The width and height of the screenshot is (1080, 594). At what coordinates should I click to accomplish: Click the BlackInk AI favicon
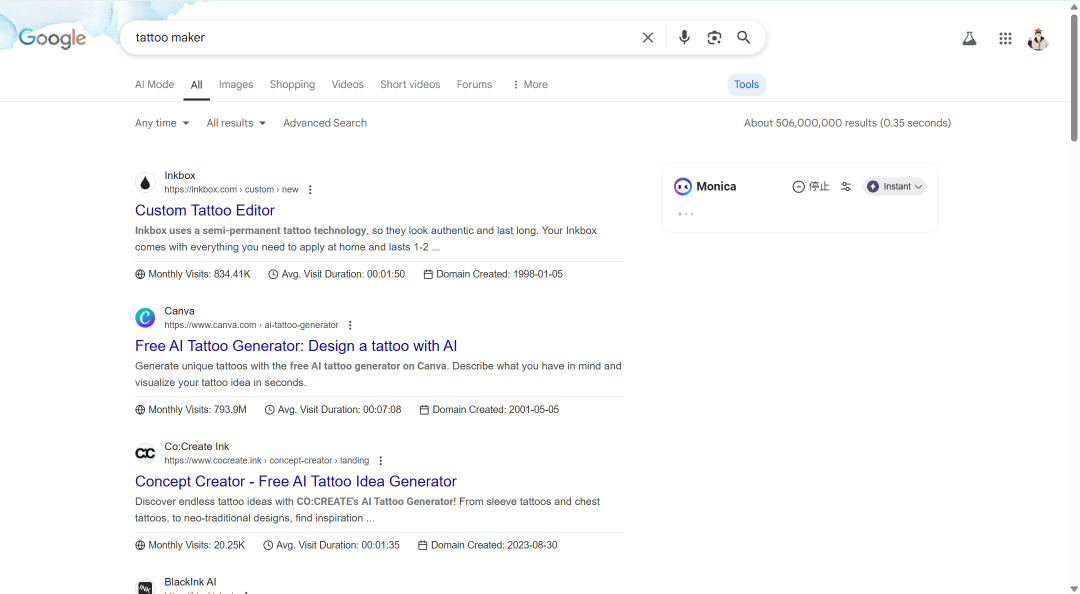(x=145, y=587)
